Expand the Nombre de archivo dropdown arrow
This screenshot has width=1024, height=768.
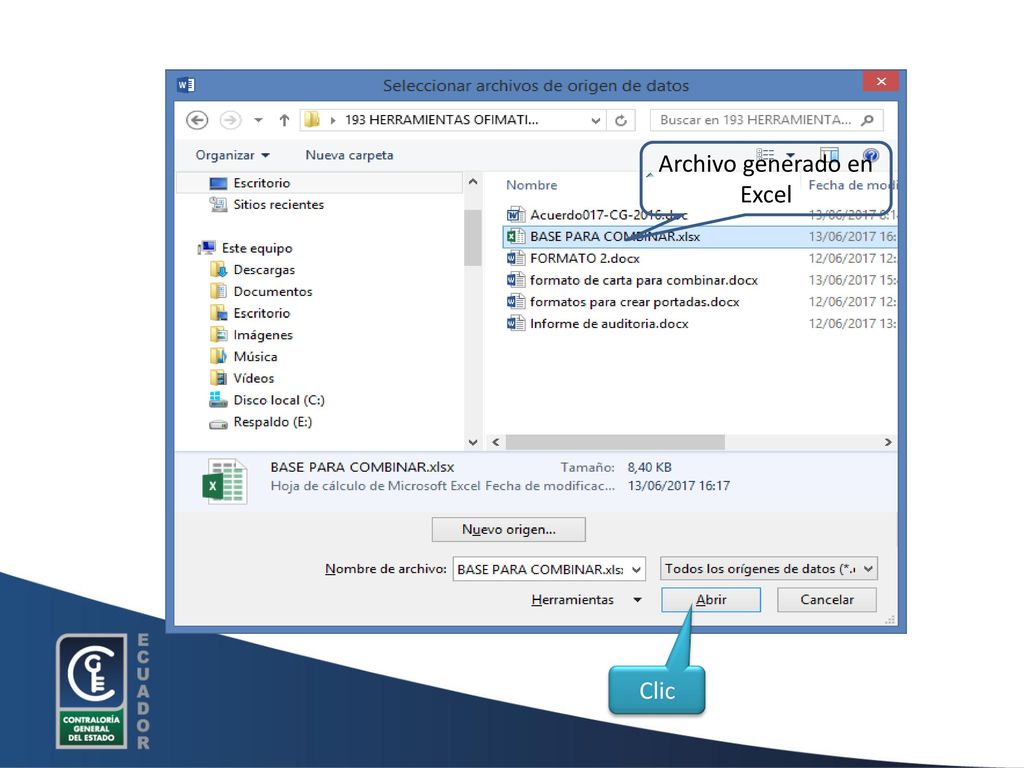[637, 569]
